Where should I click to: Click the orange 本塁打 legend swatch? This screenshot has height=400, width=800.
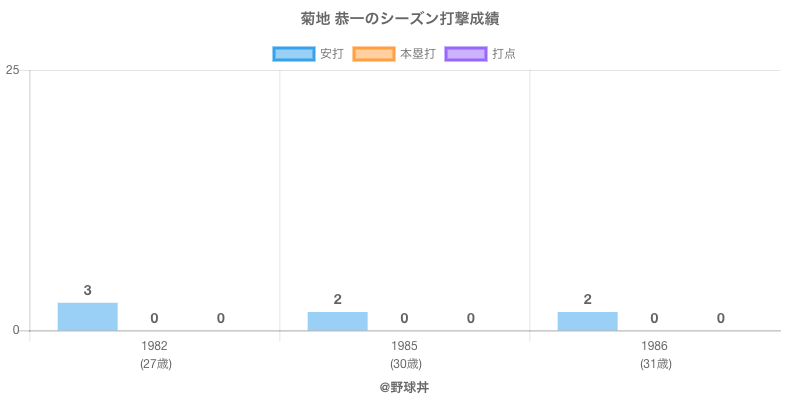(373, 54)
